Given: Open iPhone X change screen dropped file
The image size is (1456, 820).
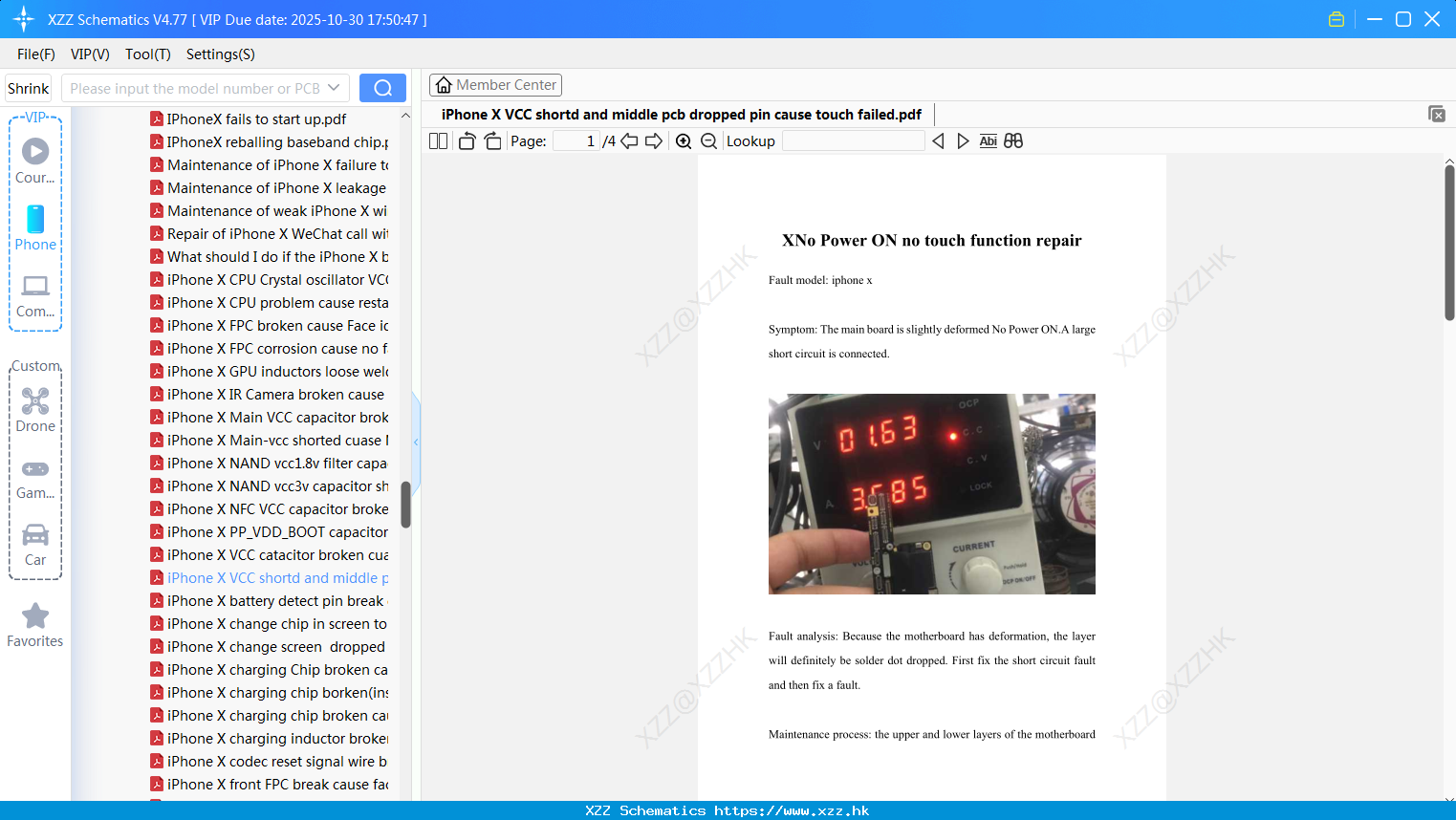Looking at the screenshot, I should 268,647.
